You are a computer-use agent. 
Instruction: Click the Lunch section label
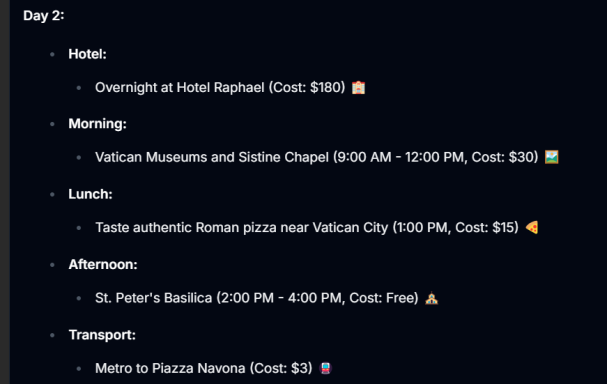pyautogui.click(x=91, y=194)
